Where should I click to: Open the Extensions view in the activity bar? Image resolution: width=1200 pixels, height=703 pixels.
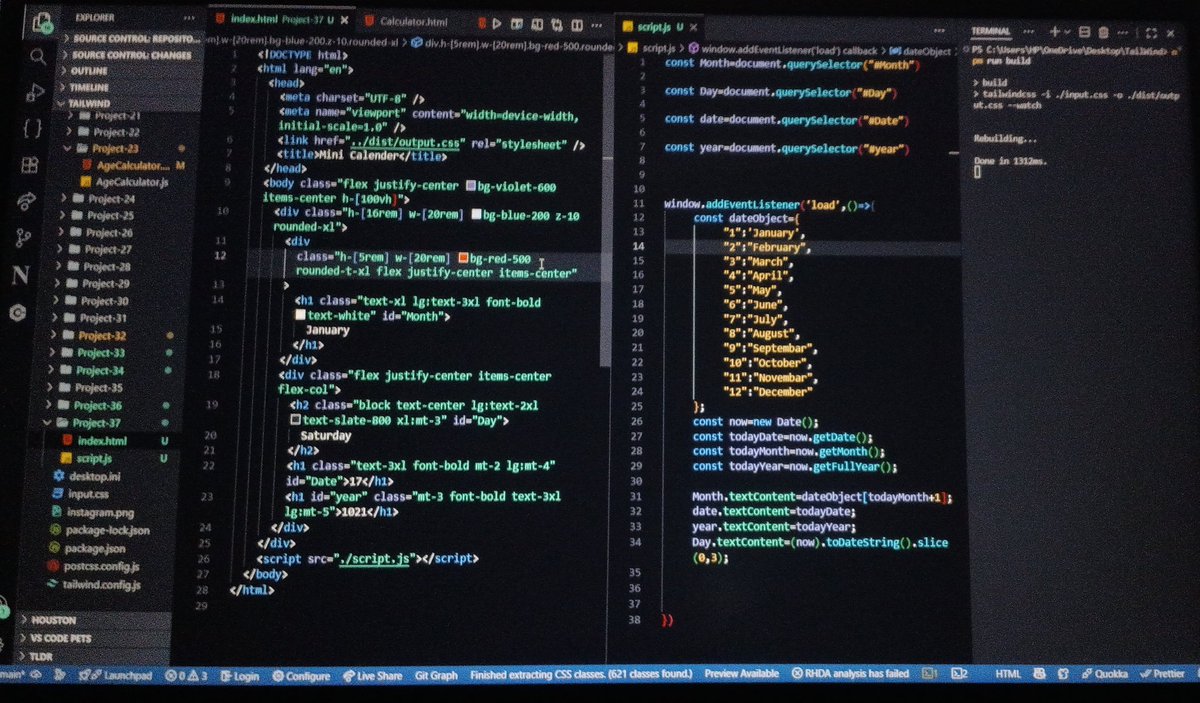(x=30, y=164)
